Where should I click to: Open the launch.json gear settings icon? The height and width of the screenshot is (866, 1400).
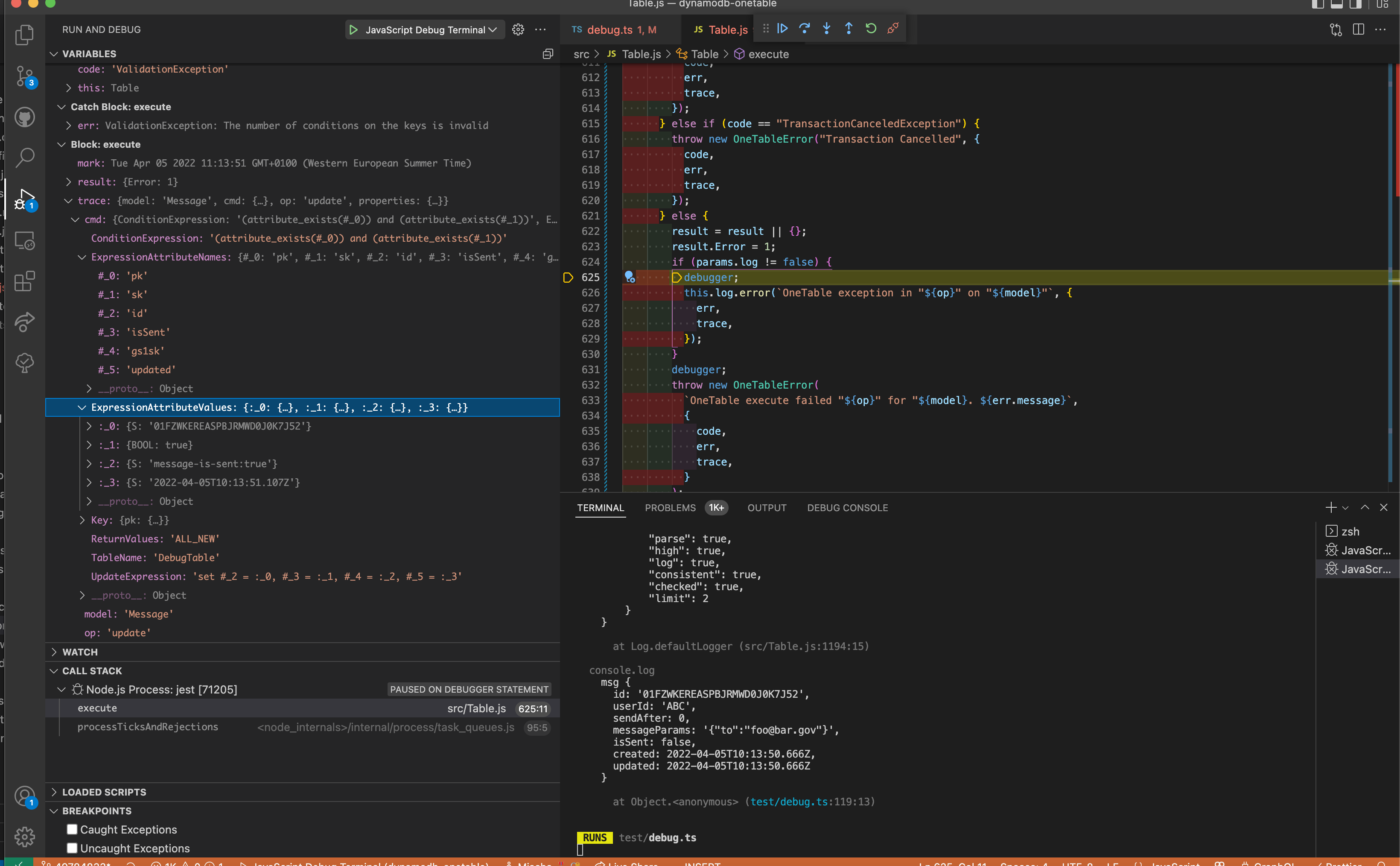coord(518,30)
